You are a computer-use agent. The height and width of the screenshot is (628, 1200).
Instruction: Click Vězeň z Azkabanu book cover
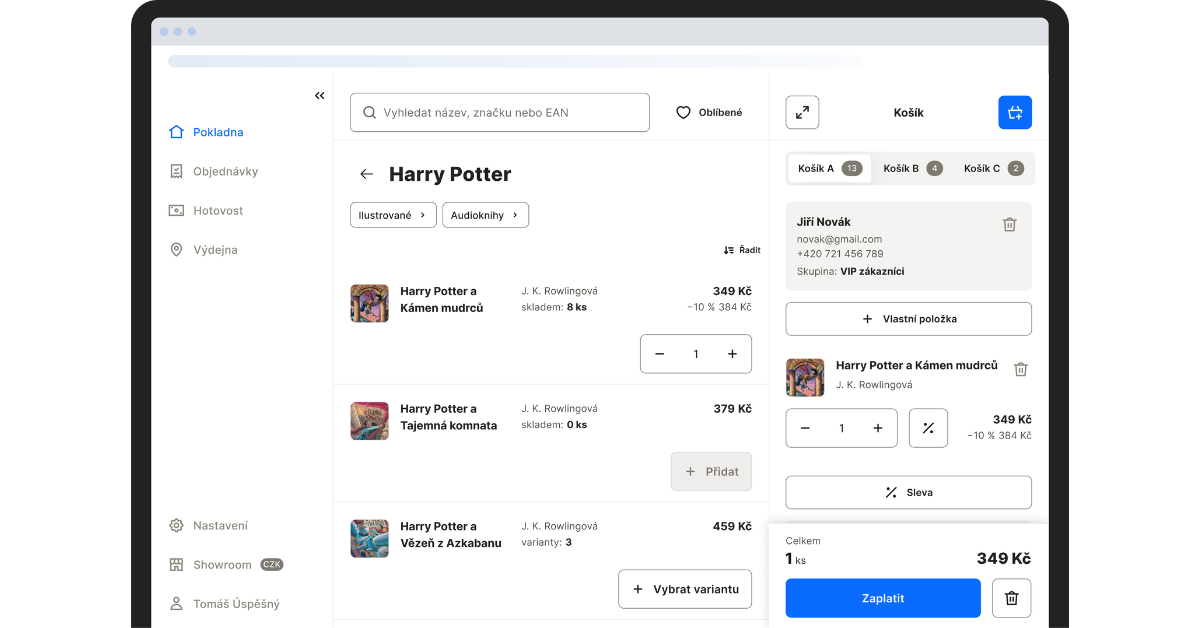tap(369, 538)
